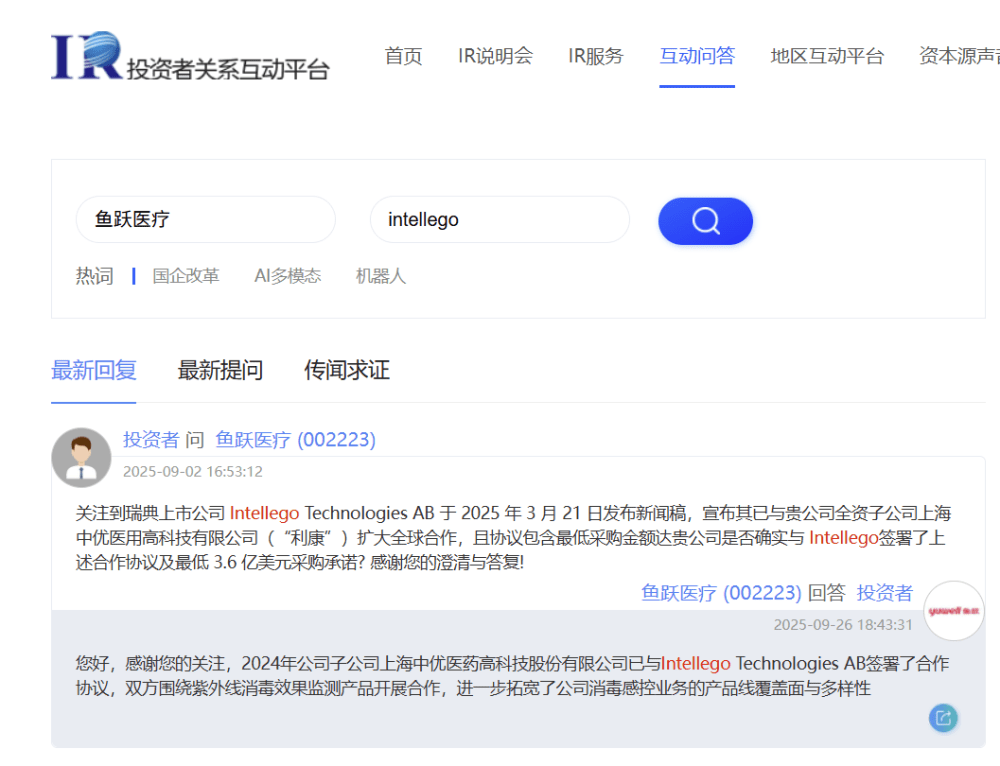Select 互动问答 navigation item
The image size is (1000, 766).
pos(697,56)
